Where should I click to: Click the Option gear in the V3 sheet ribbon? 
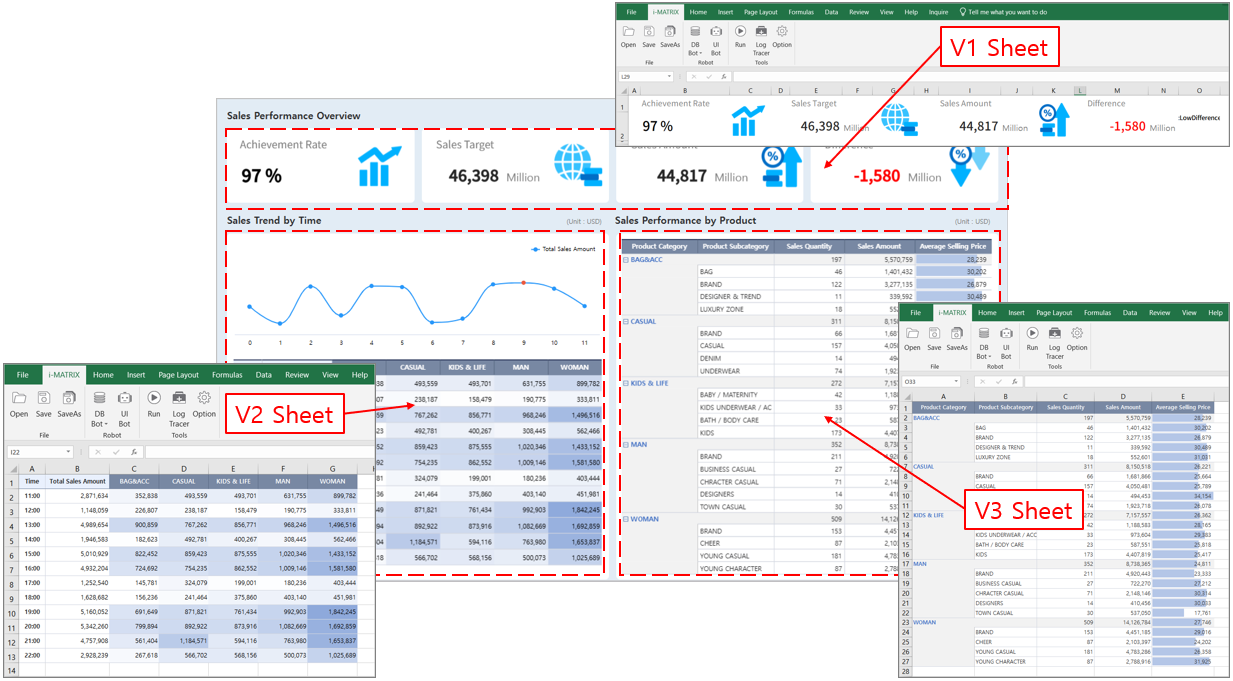(x=1076, y=334)
